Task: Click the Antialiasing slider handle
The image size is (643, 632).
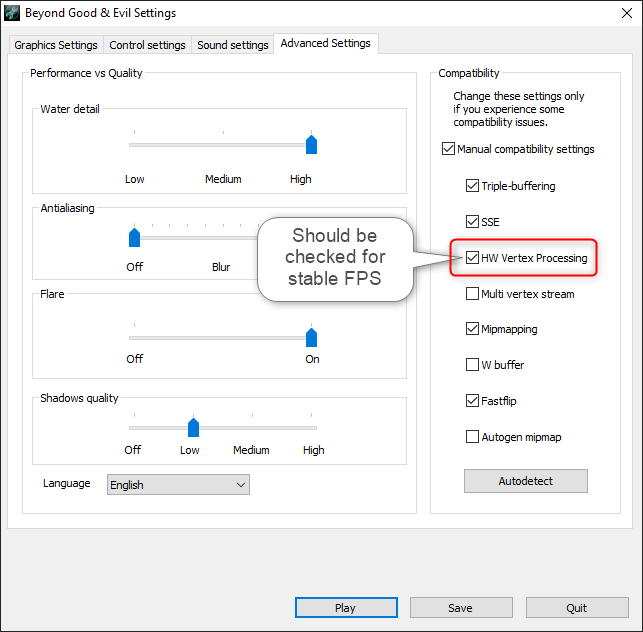Action: click(135, 237)
